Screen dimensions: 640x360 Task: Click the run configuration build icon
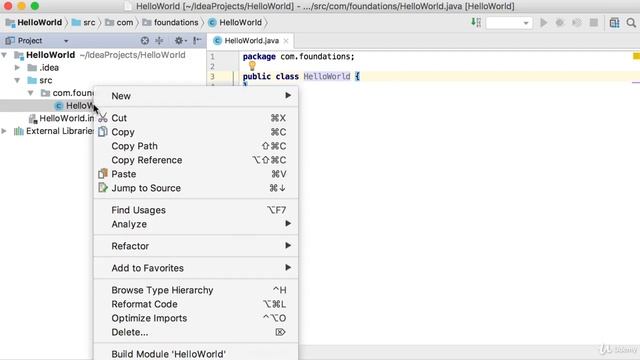[x=476, y=22]
